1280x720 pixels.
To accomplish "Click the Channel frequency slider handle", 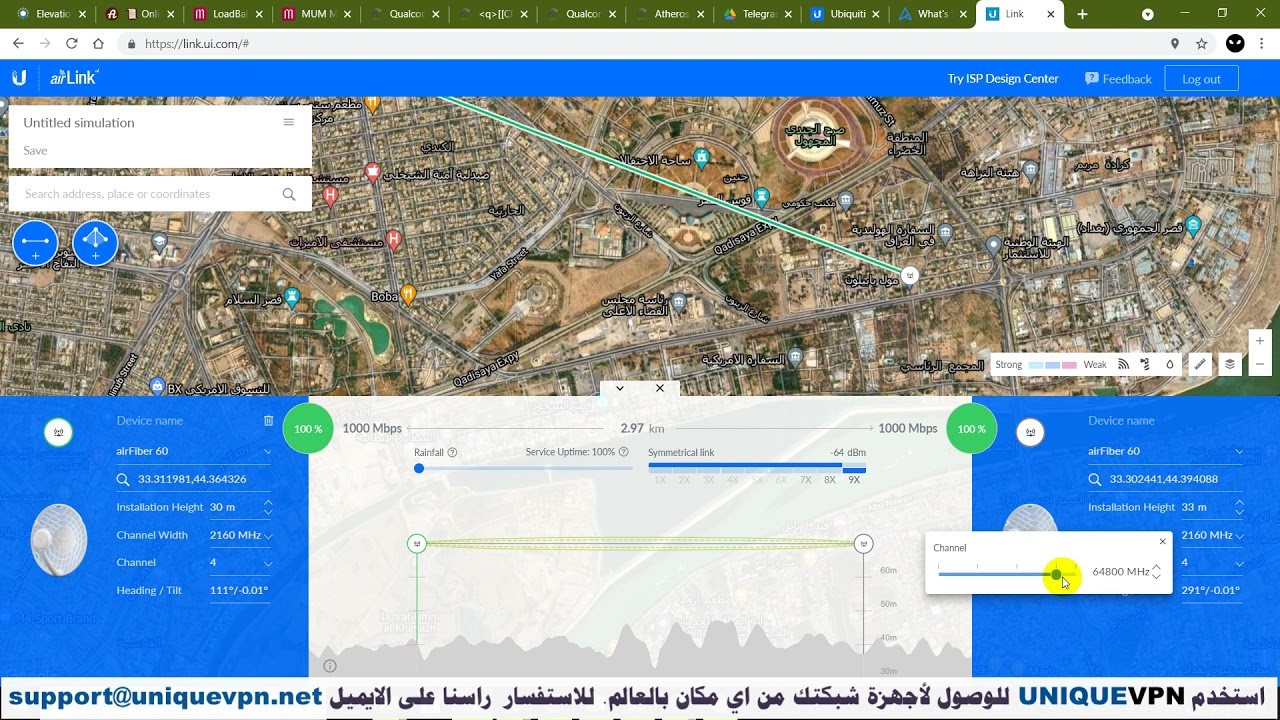I will click(1057, 574).
